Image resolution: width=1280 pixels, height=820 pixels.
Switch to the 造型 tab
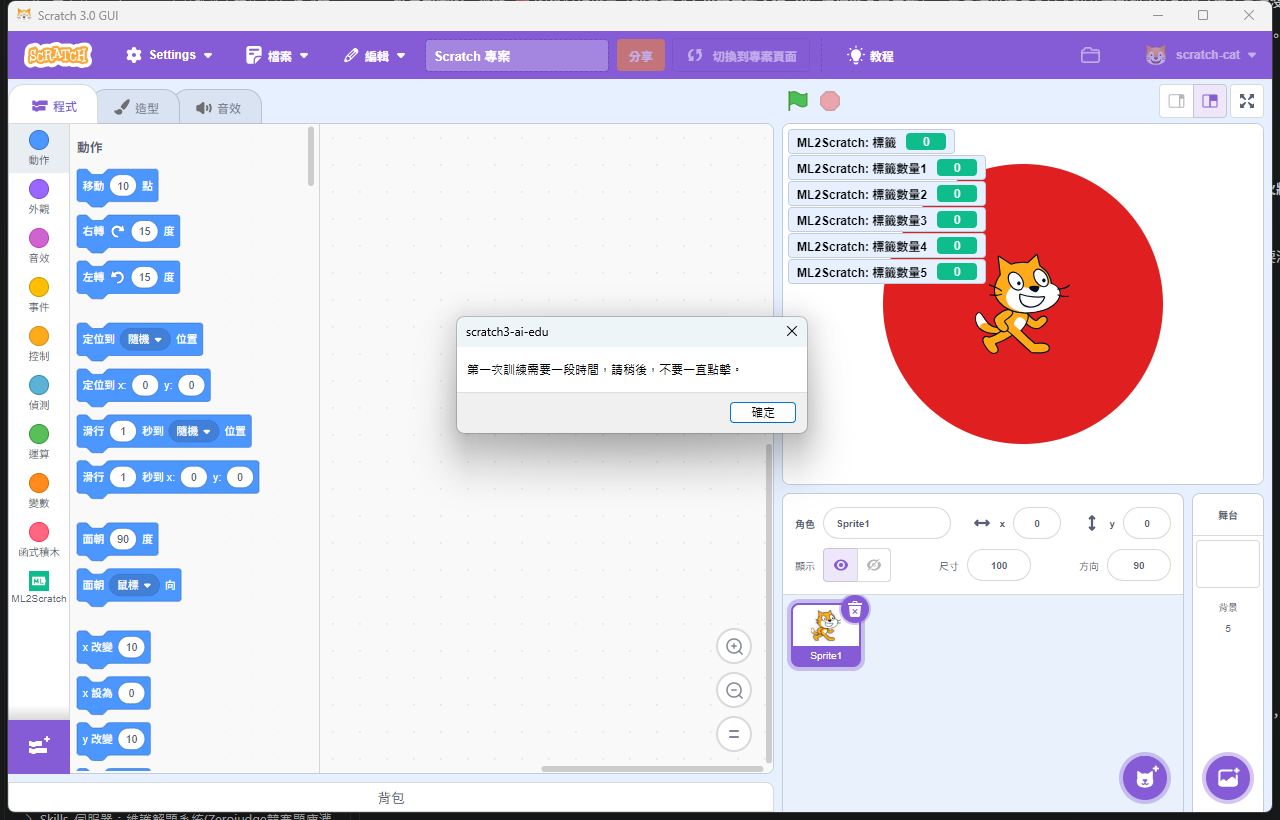(x=137, y=108)
